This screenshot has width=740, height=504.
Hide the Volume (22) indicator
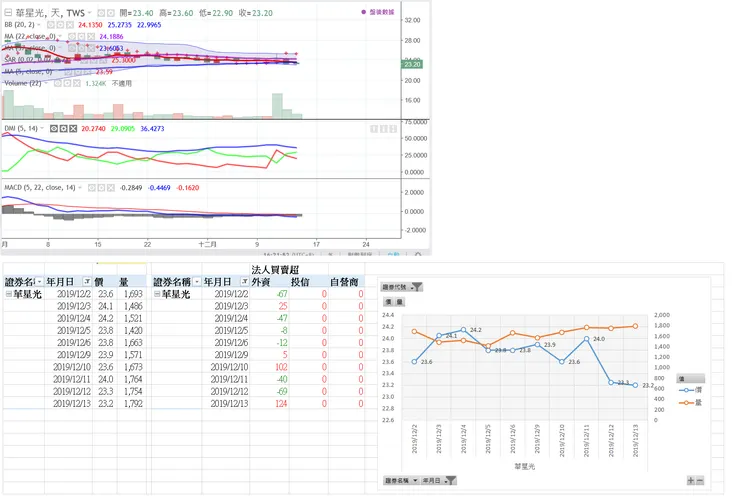point(58,83)
